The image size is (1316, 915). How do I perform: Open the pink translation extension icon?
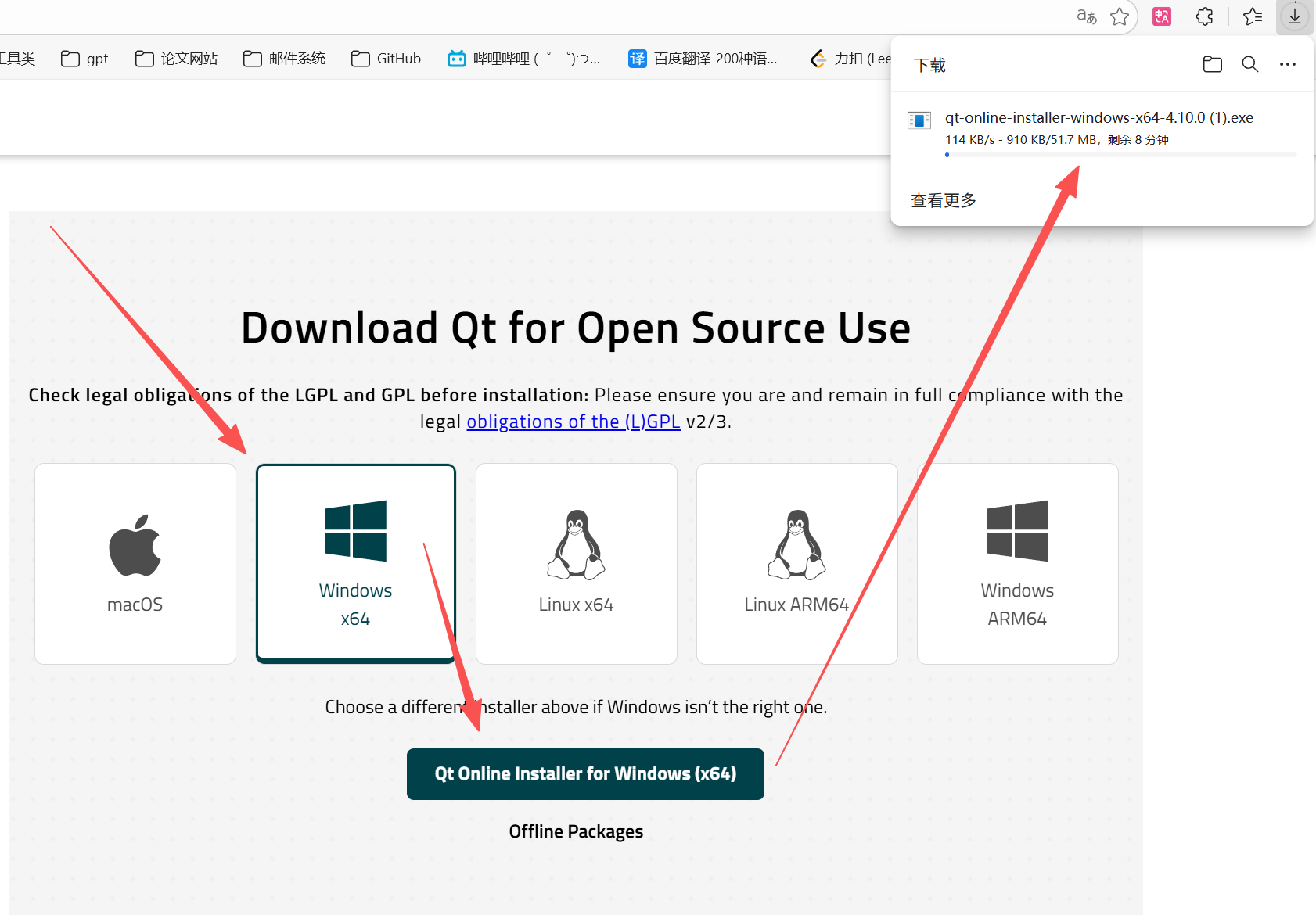click(1162, 16)
